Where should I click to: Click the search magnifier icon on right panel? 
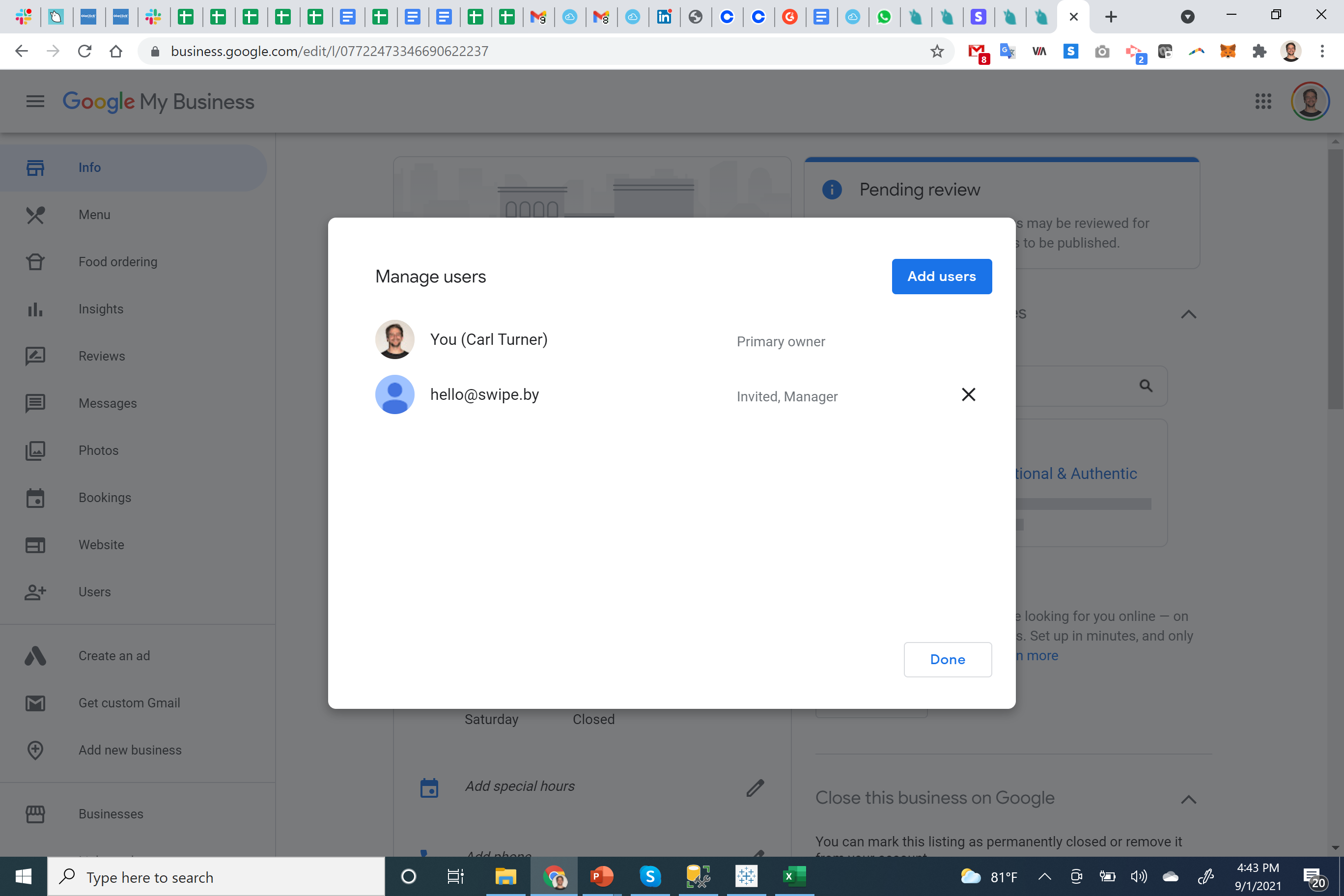(x=1145, y=386)
